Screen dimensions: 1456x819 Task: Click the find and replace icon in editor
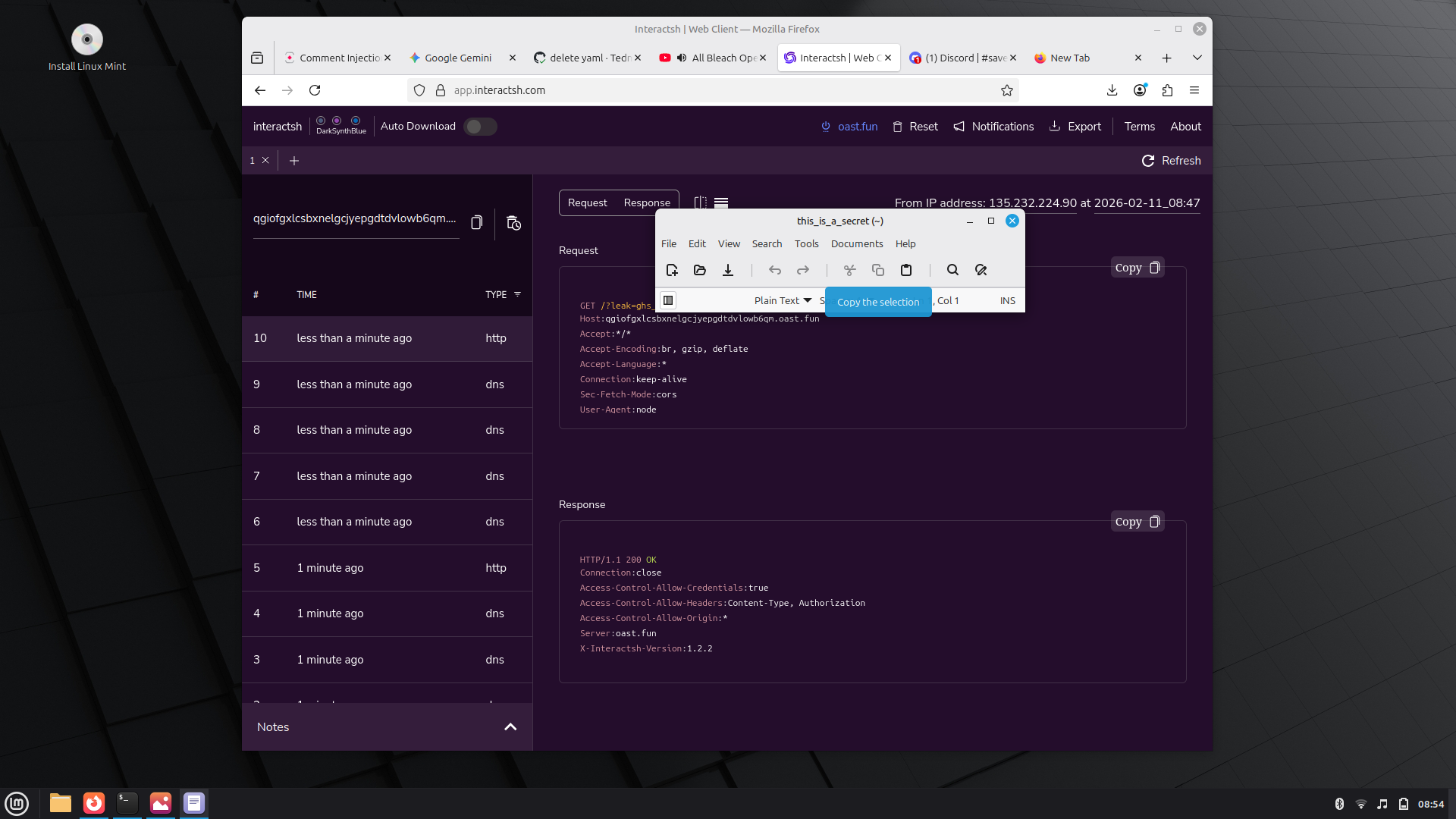click(981, 270)
